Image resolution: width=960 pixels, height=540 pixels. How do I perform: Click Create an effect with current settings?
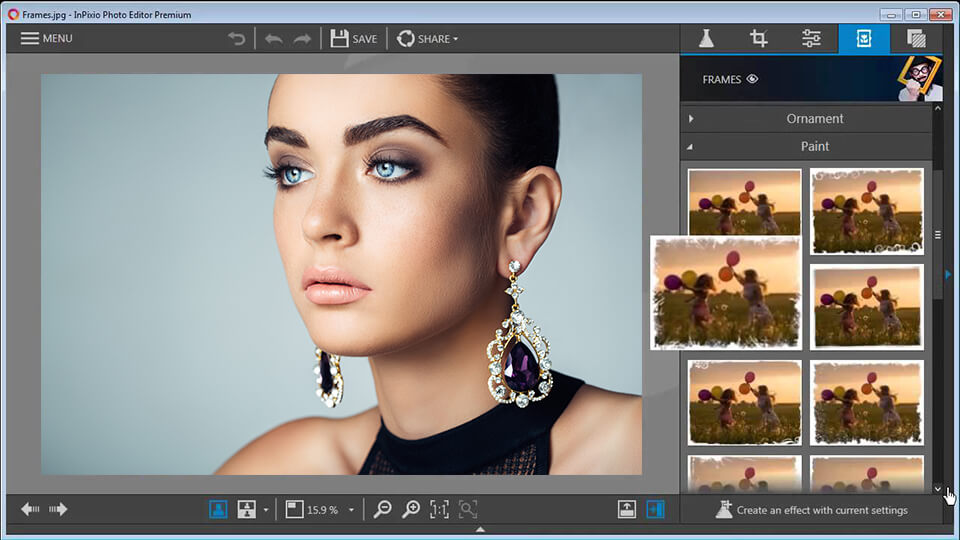811,509
